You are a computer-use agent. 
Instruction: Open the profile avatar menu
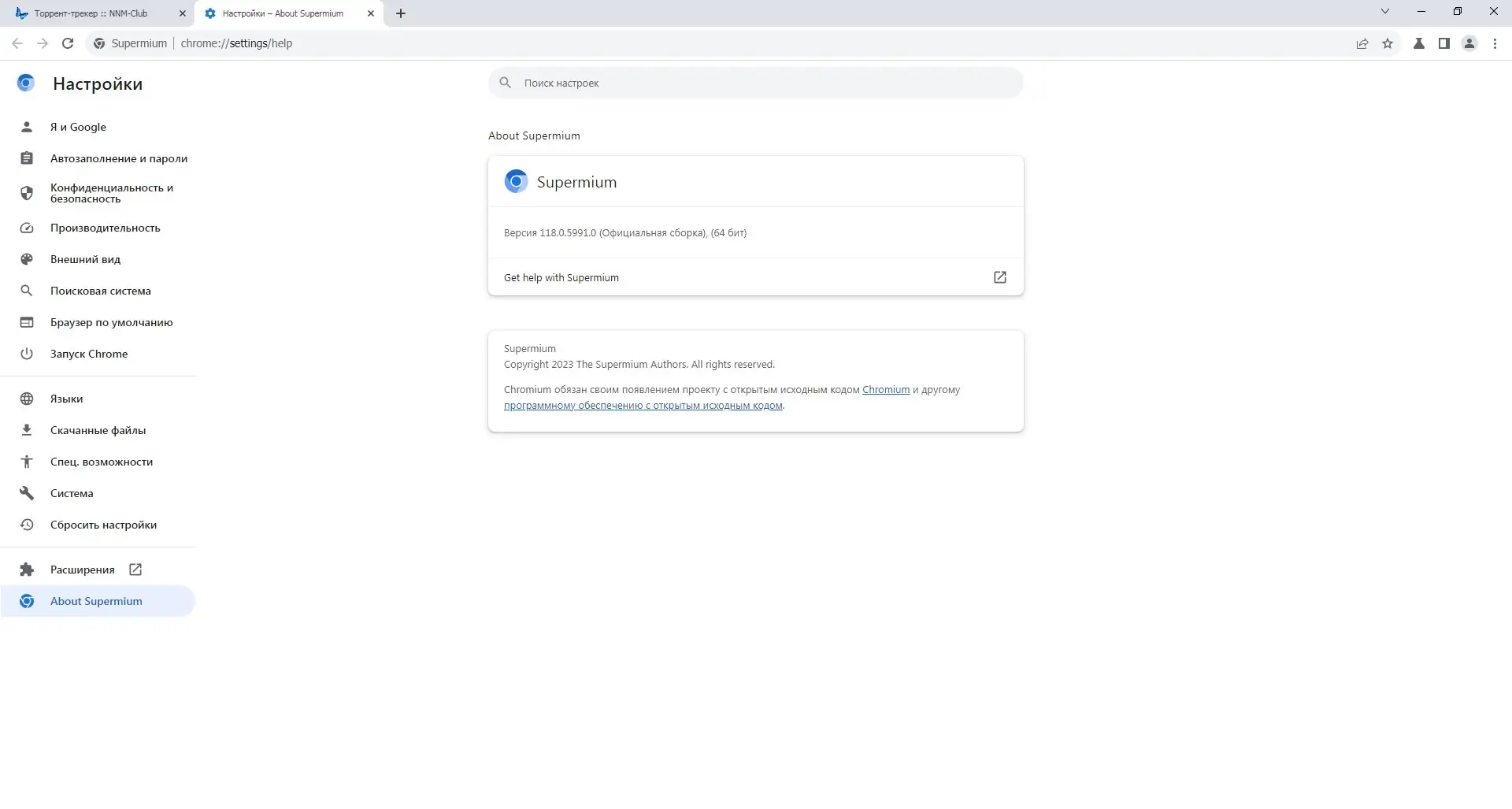tap(1469, 43)
